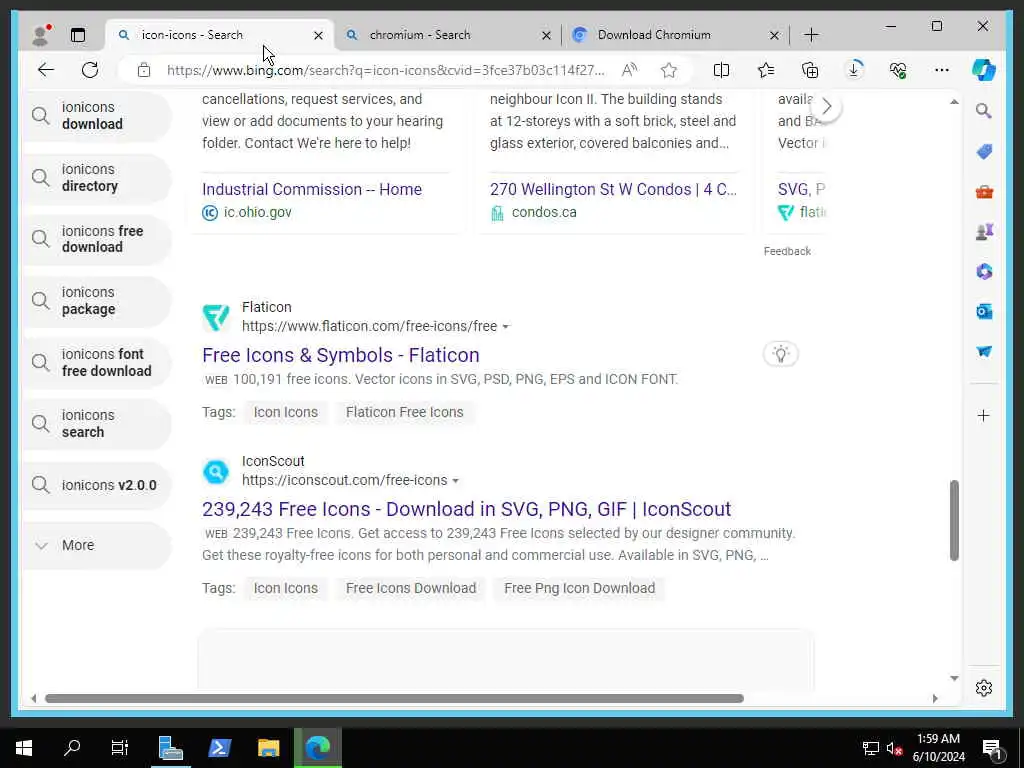1024x768 pixels.
Task: Add this page to favorites star
Action: pyautogui.click(x=668, y=70)
